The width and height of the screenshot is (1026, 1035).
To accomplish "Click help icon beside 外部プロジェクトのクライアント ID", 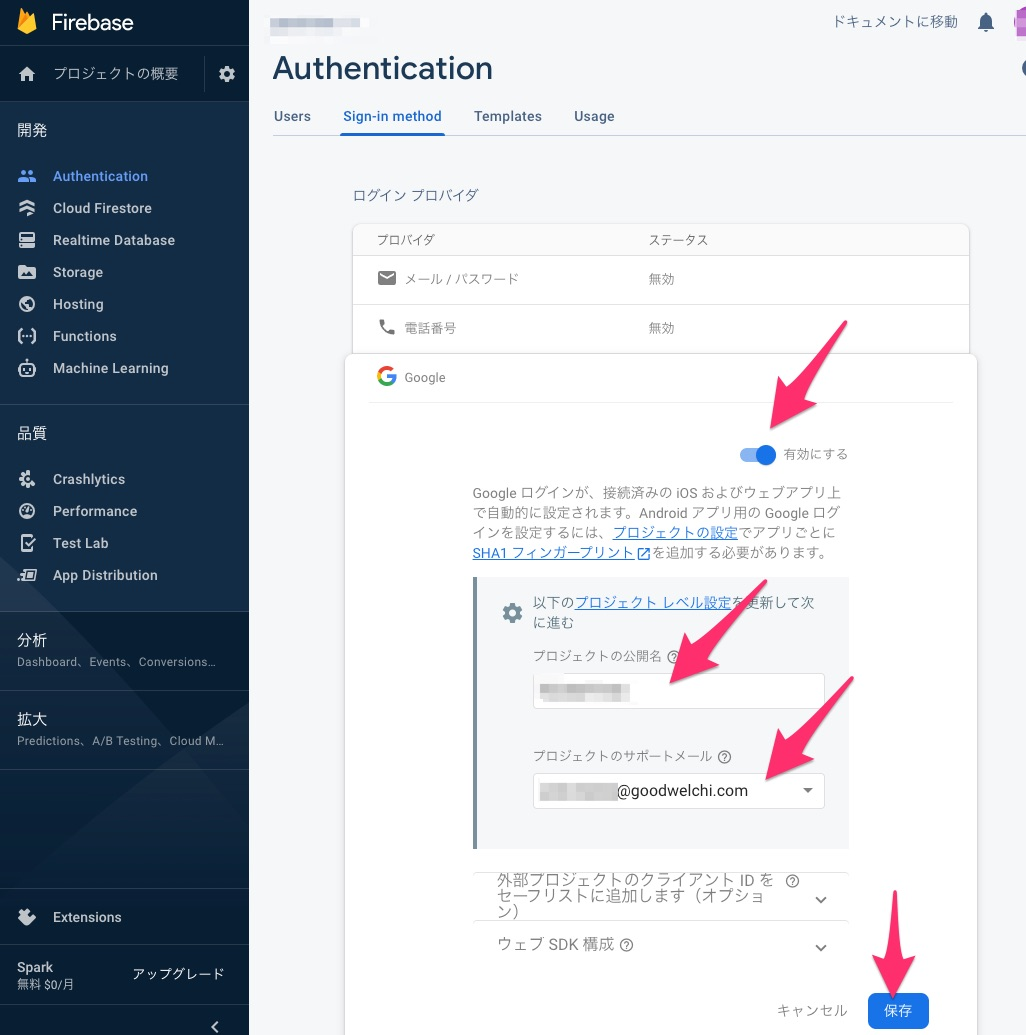I will tap(793, 881).
